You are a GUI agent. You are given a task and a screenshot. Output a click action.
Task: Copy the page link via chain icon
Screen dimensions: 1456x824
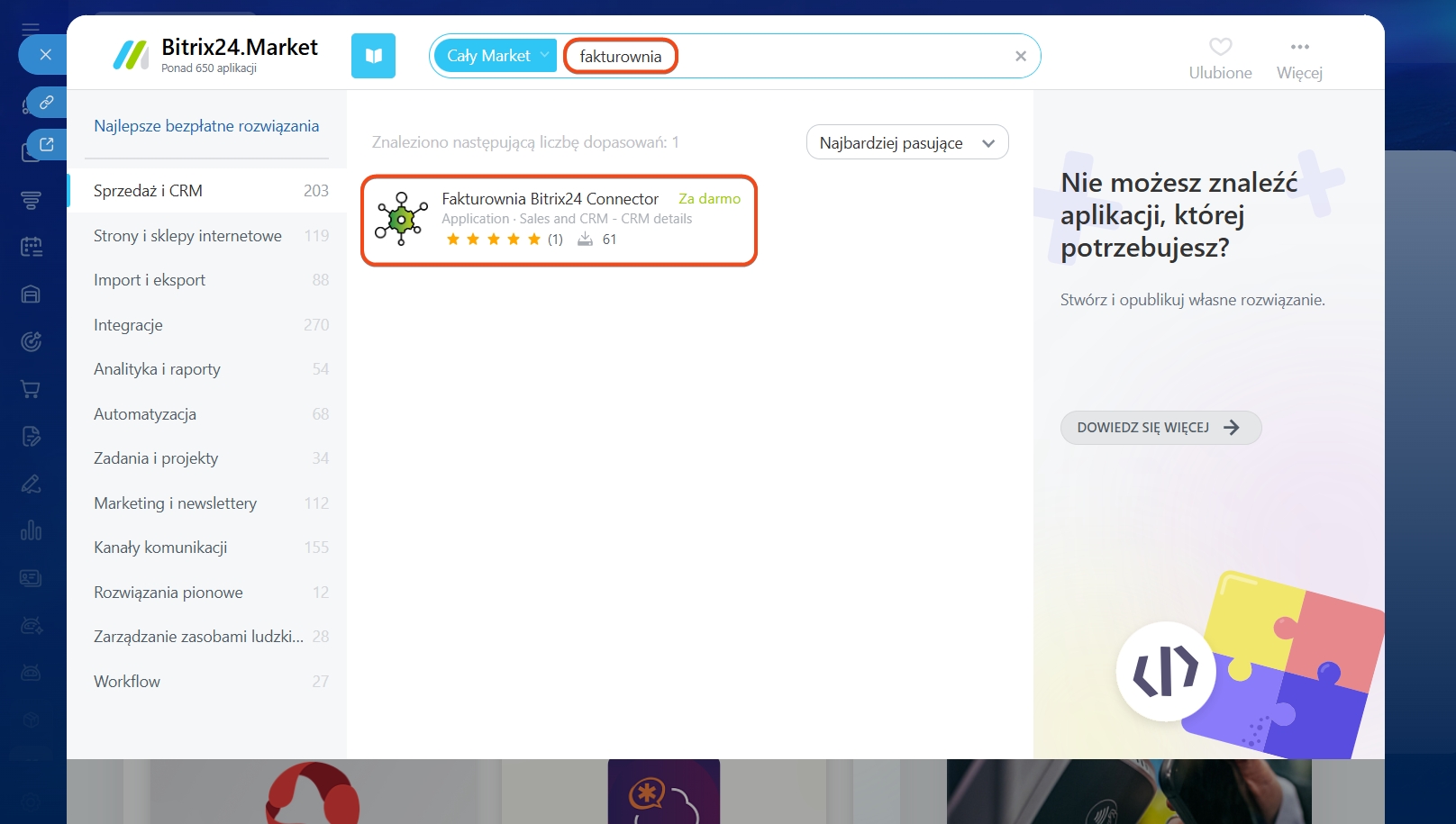pyautogui.click(x=47, y=102)
